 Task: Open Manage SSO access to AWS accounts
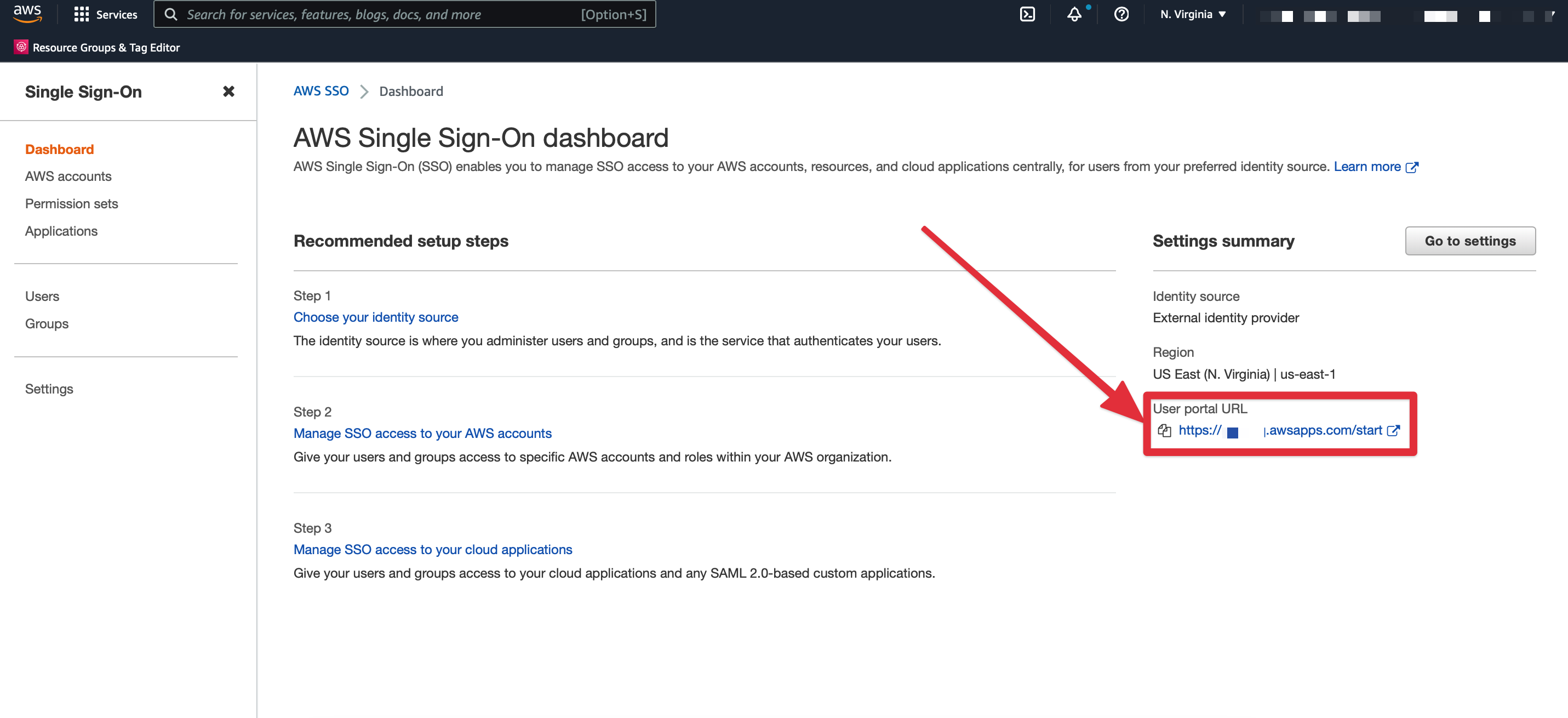point(422,434)
